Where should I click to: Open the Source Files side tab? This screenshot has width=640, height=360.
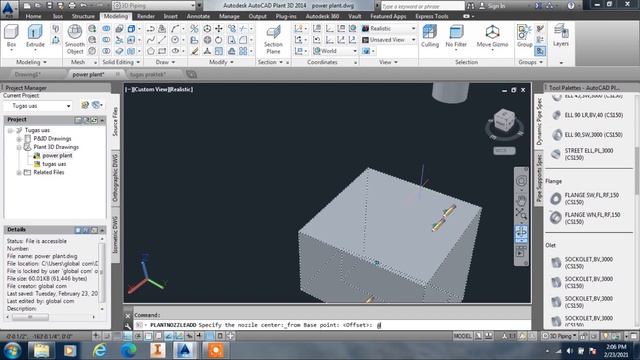[115, 121]
